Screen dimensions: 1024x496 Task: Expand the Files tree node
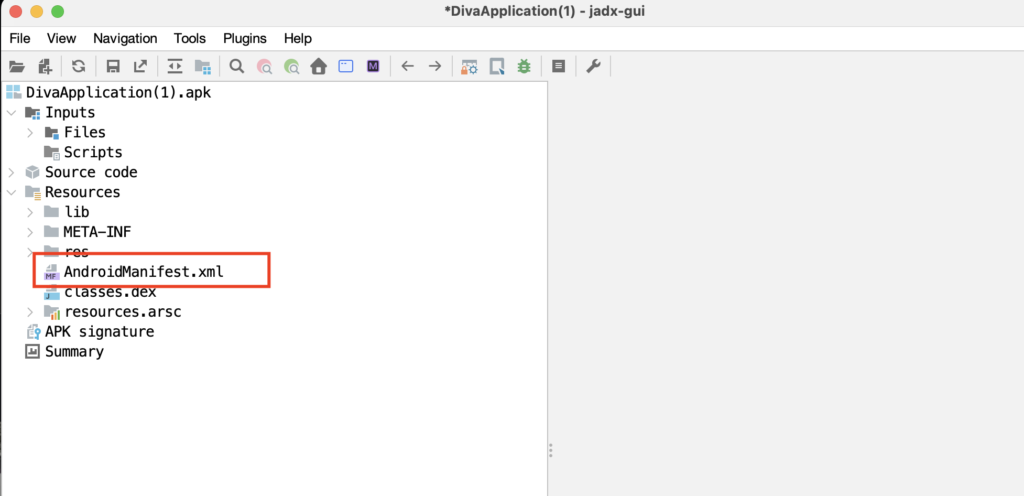click(x=30, y=132)
